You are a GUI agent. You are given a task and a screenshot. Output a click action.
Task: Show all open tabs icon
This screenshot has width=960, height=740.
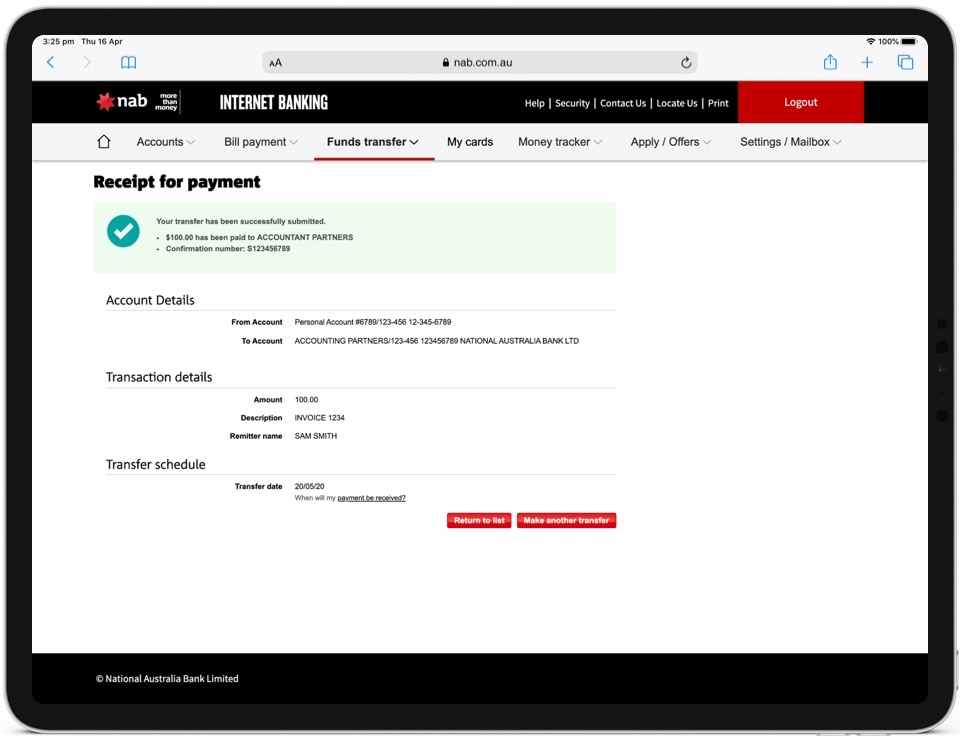pyautogui.click(x=905, y=62)
